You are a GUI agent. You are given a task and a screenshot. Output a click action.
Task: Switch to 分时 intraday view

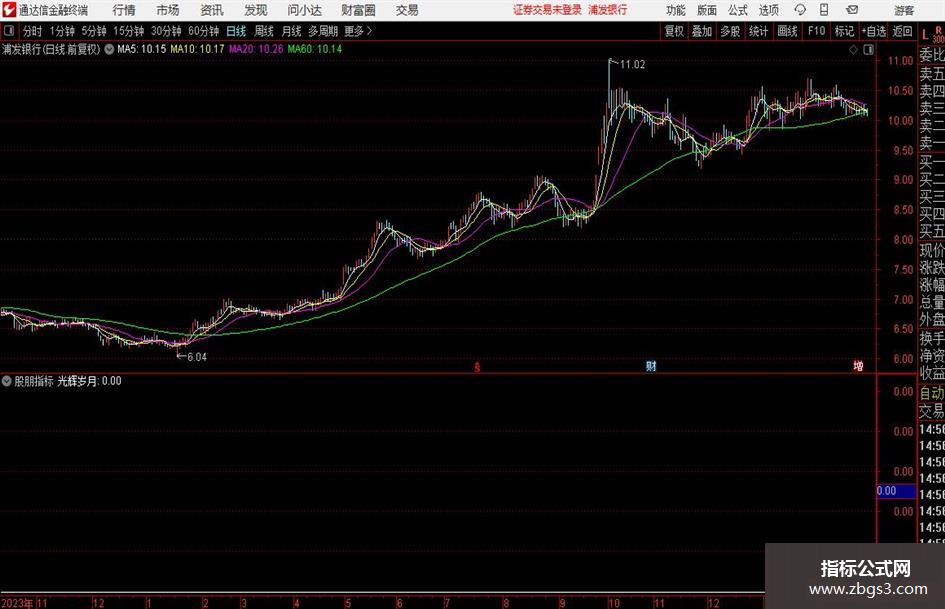pyautogui.click(x=33, y=31)
